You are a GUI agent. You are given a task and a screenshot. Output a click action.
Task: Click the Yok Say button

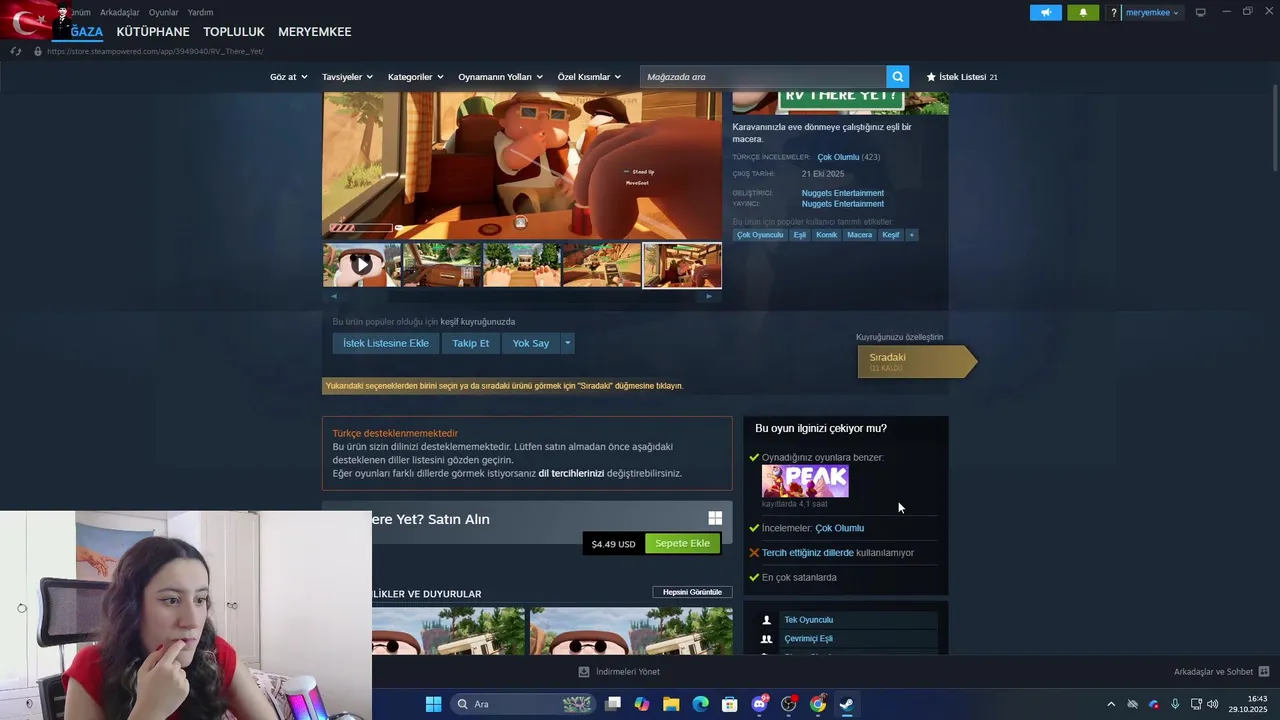click(x=531, y=343)
